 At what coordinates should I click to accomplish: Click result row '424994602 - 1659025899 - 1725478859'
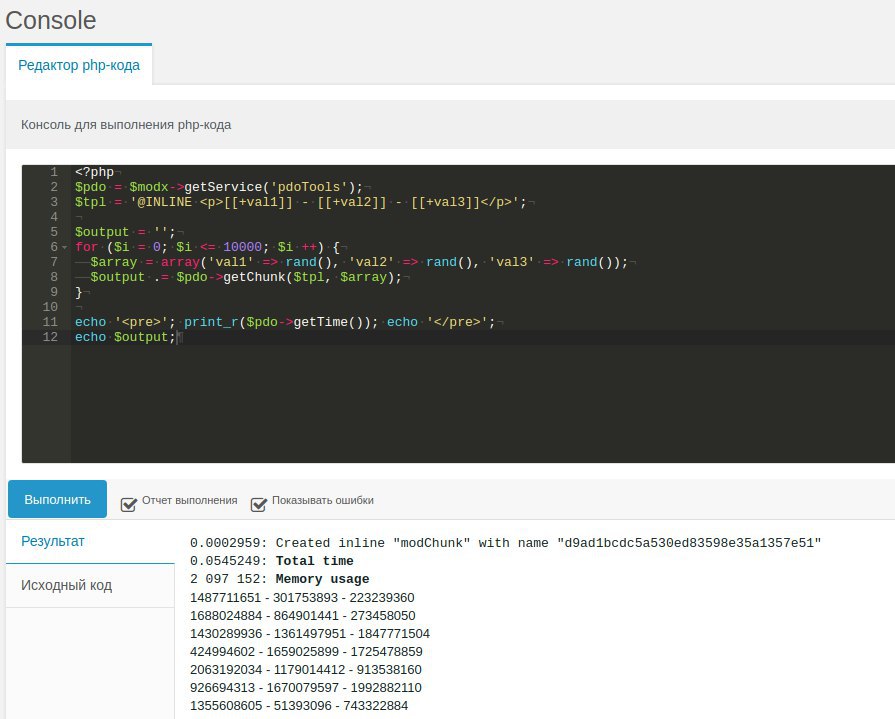(307, 652)
